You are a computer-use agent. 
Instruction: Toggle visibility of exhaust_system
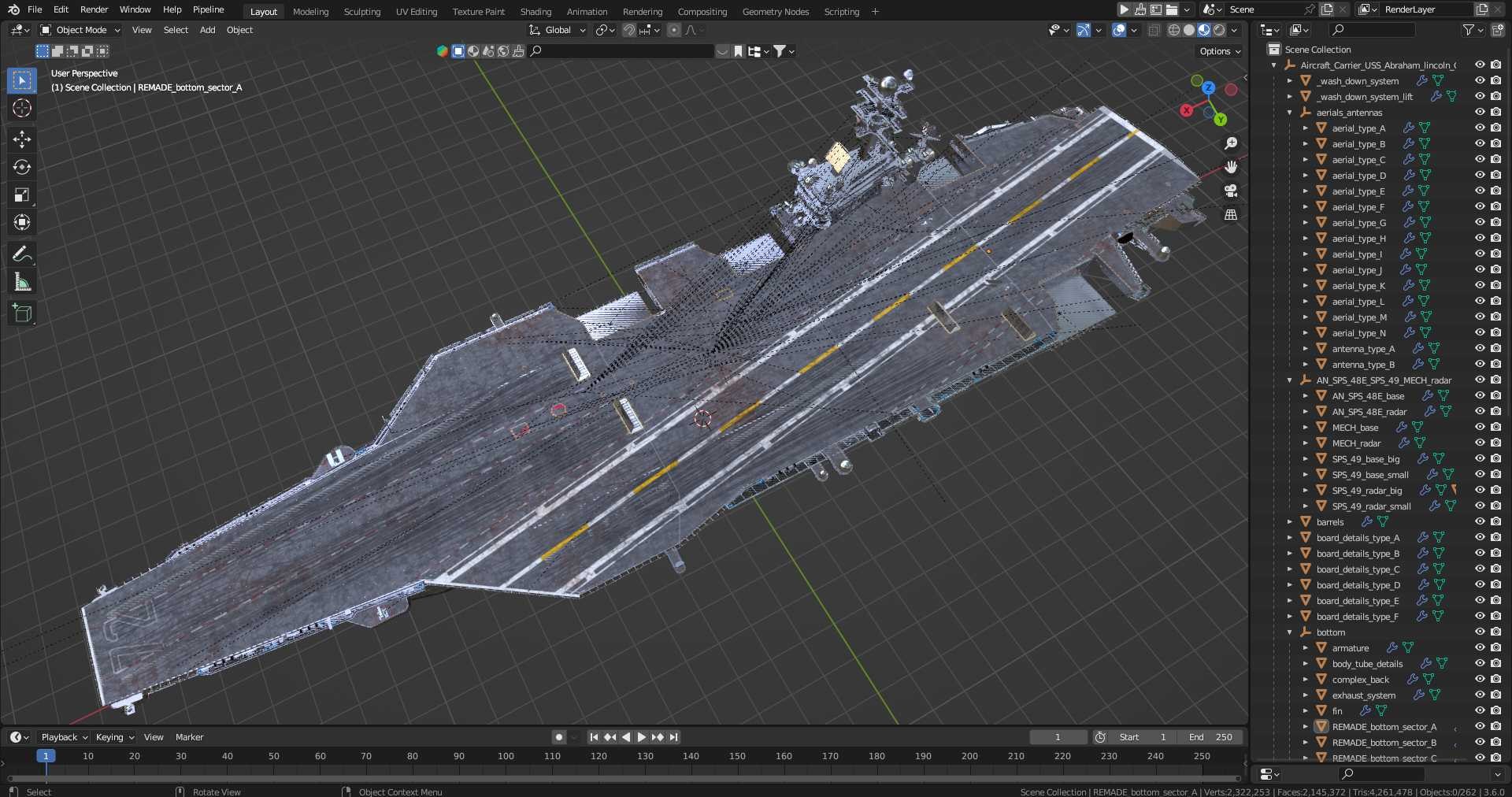[x=1480, y=695]
